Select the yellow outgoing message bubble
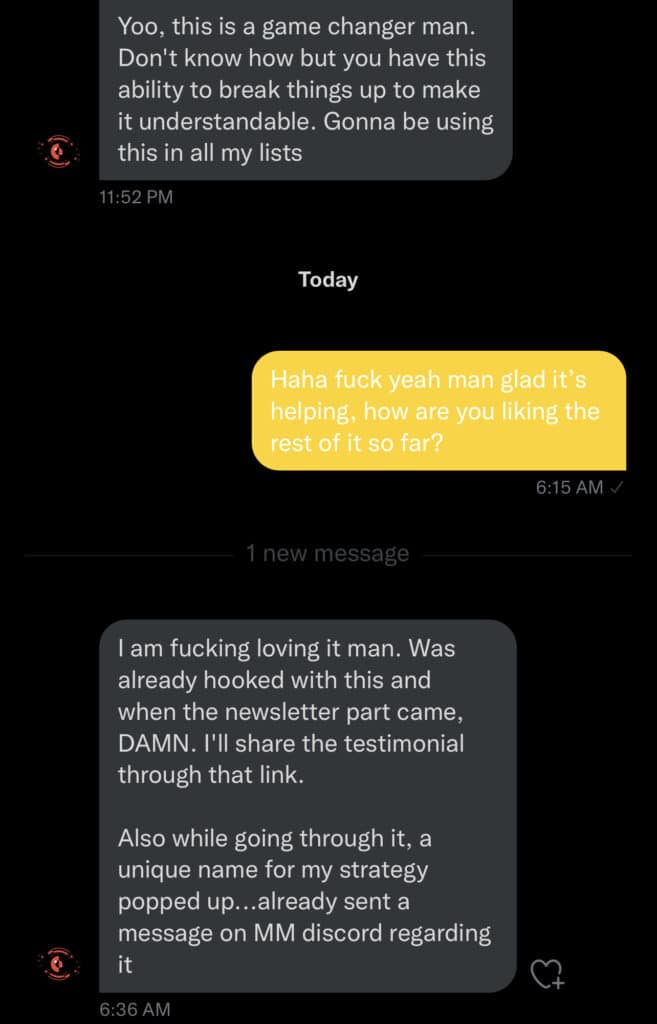 [439, 411]
